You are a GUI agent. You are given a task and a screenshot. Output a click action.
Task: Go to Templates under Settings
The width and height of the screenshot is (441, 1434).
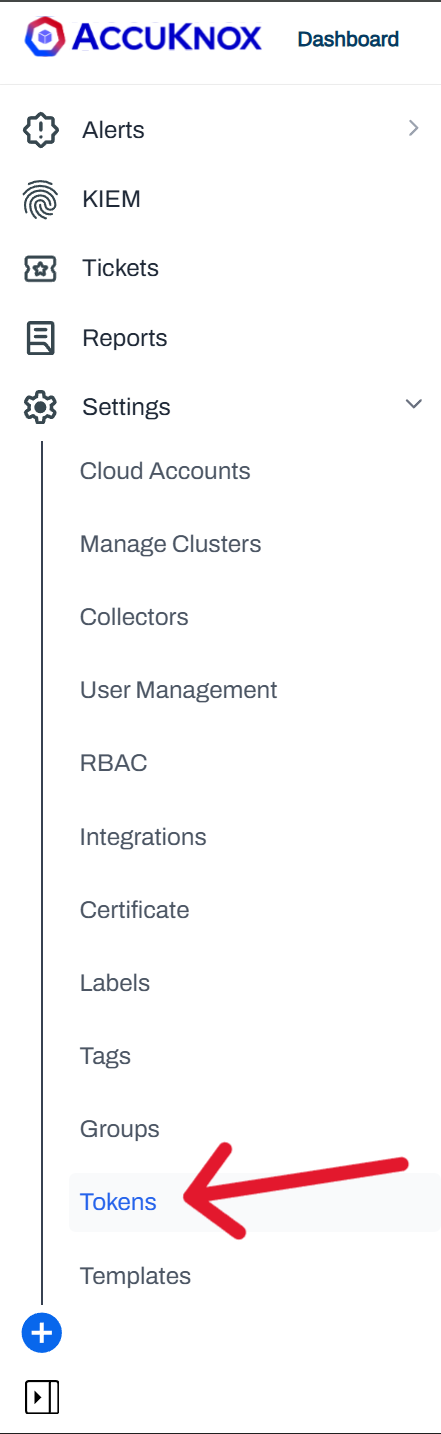pos(135,1276)
